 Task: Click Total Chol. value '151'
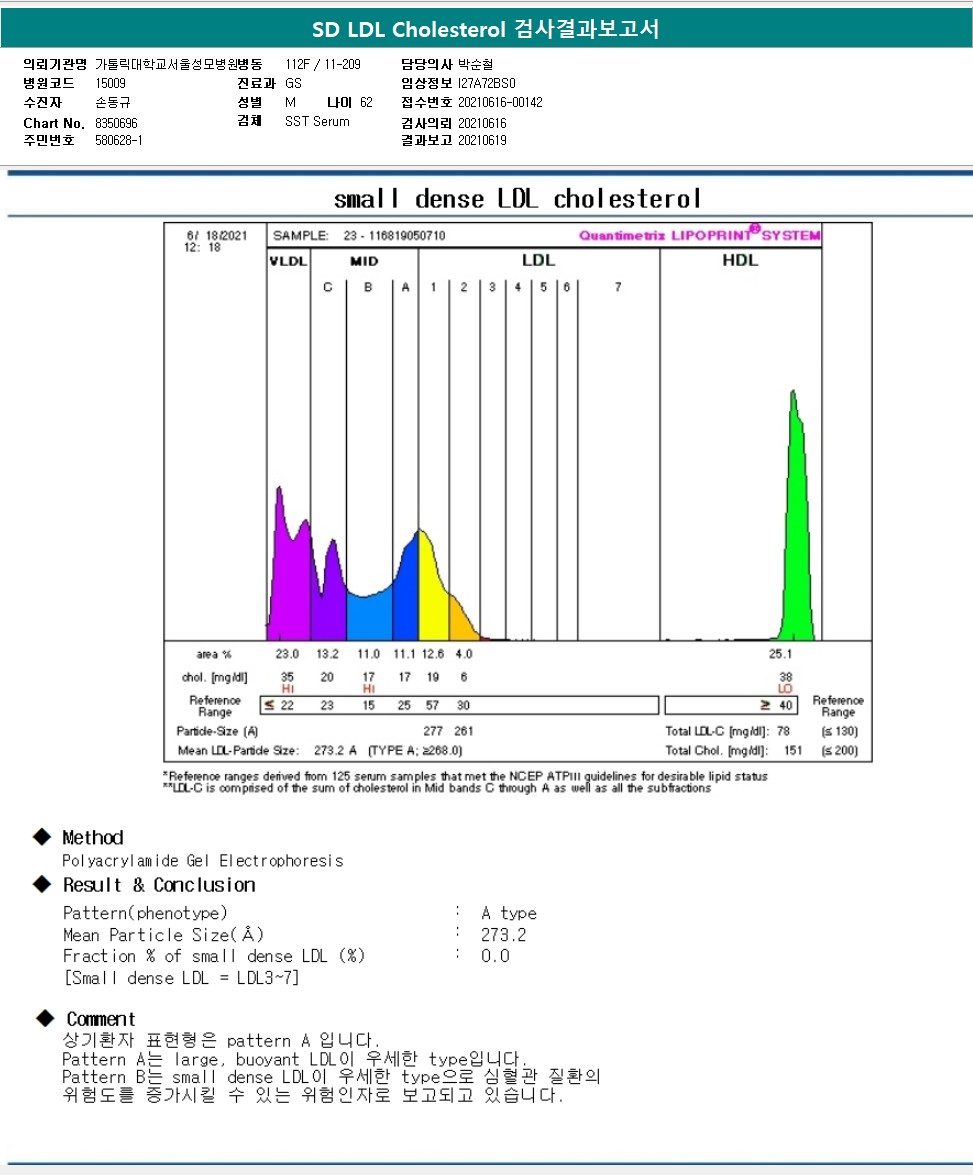point(793,750)
